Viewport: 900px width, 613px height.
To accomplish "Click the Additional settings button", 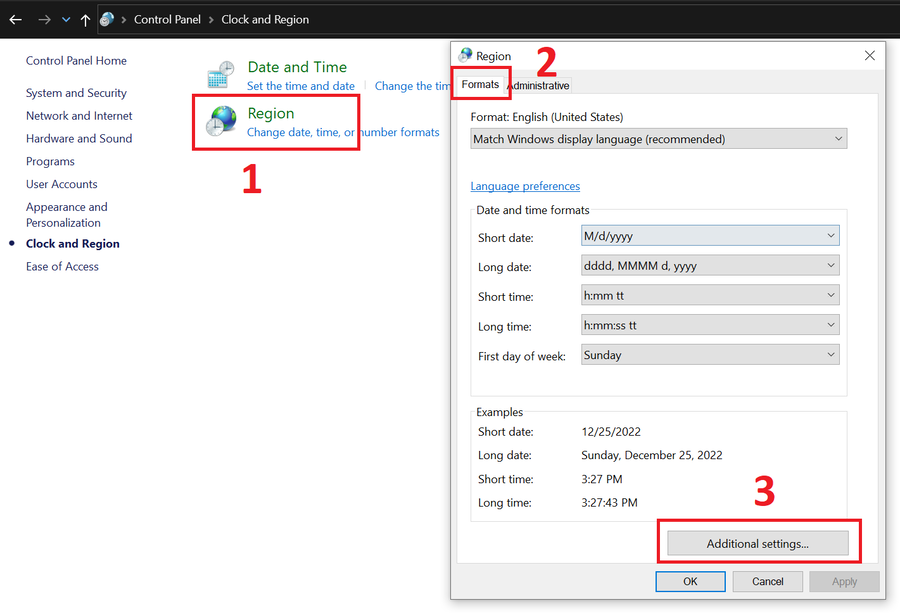I will (758, 544).
